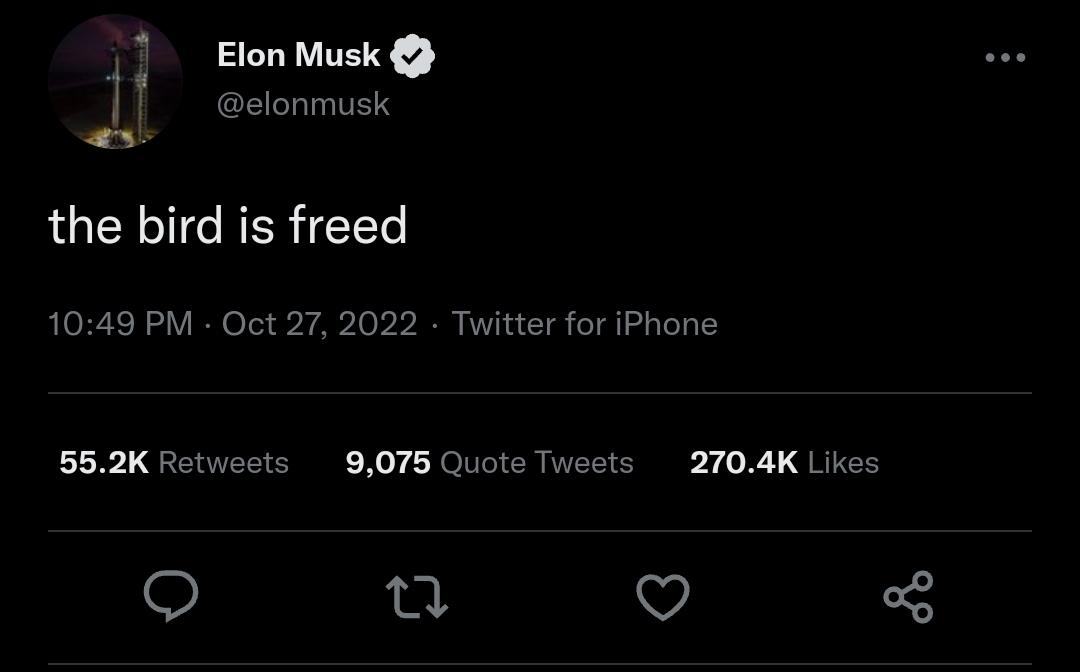Click the 270.4K like count number

pos(743,462)
